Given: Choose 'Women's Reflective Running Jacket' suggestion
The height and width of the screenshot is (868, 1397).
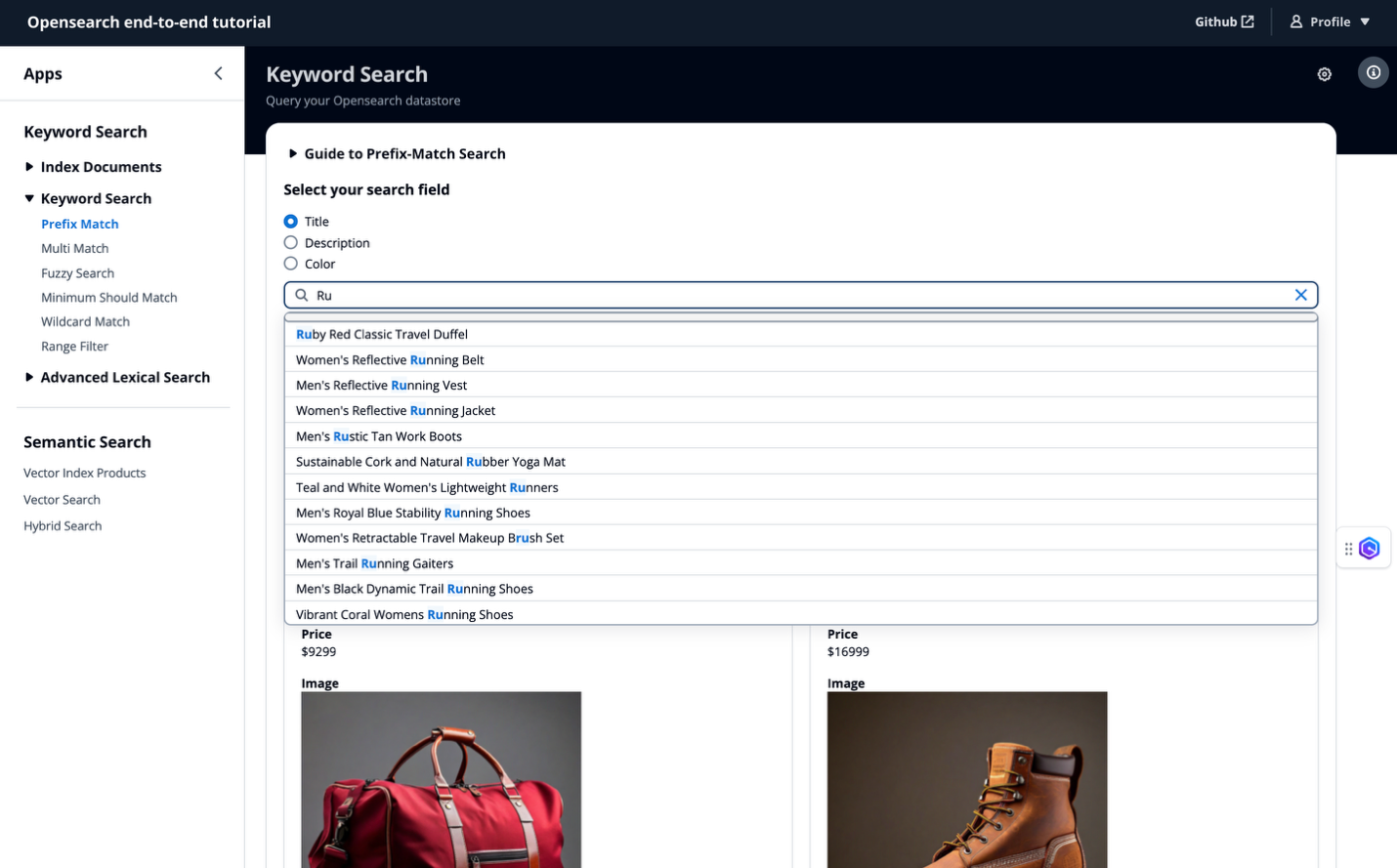Looking at the screenshot, I should (x=801, y=410).
